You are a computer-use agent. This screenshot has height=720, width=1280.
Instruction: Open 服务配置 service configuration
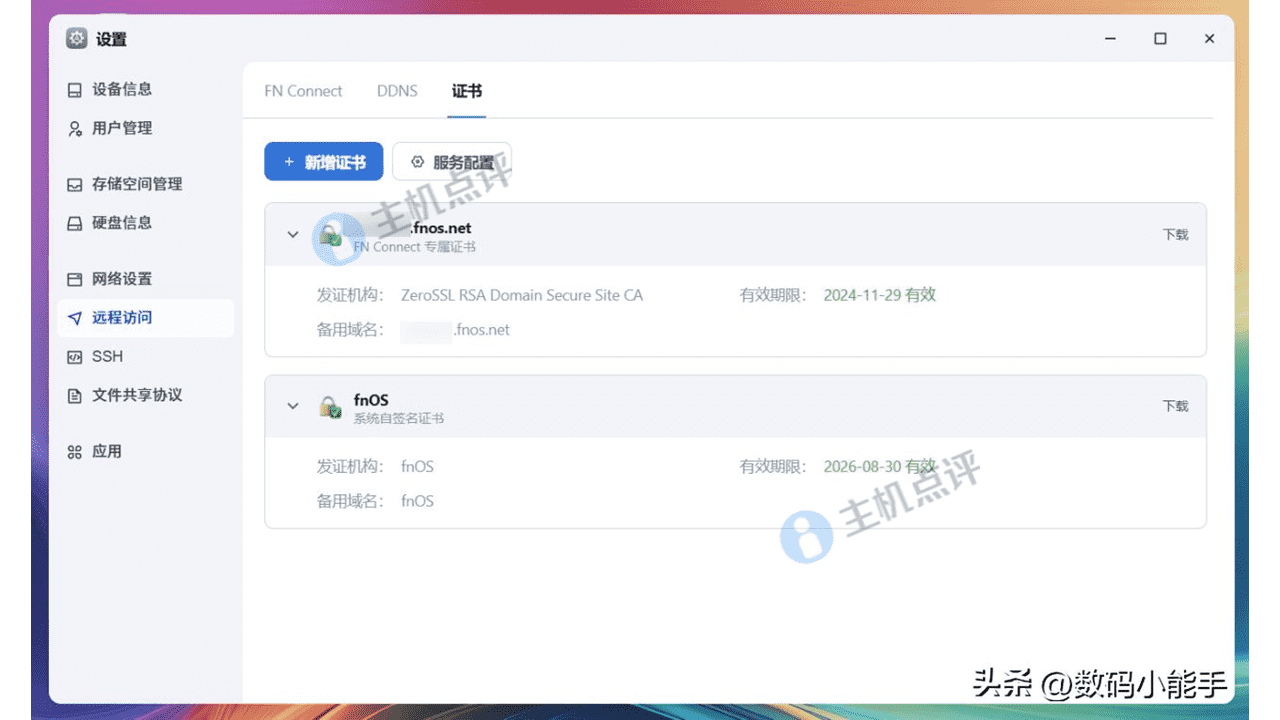click(452, 162)
